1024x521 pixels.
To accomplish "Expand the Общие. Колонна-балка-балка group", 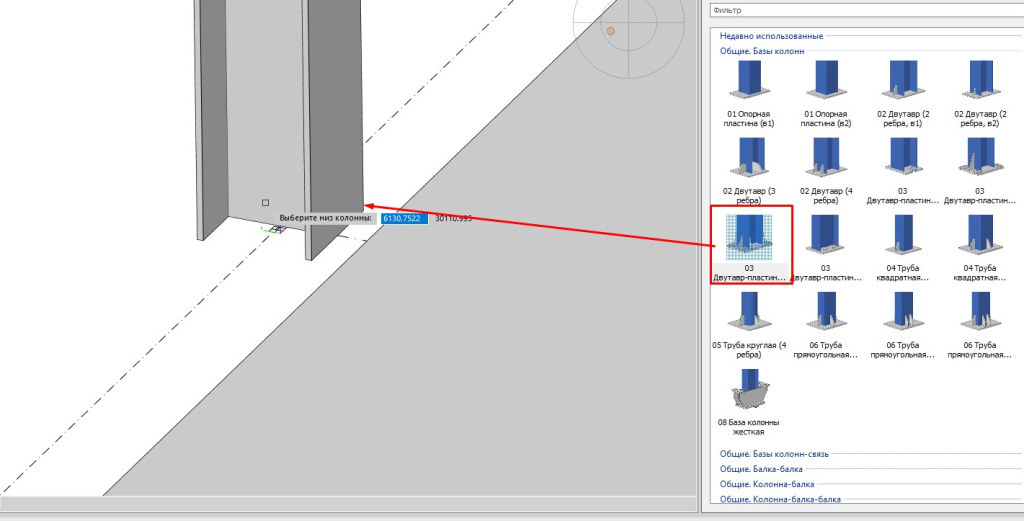I will point(780,499).
